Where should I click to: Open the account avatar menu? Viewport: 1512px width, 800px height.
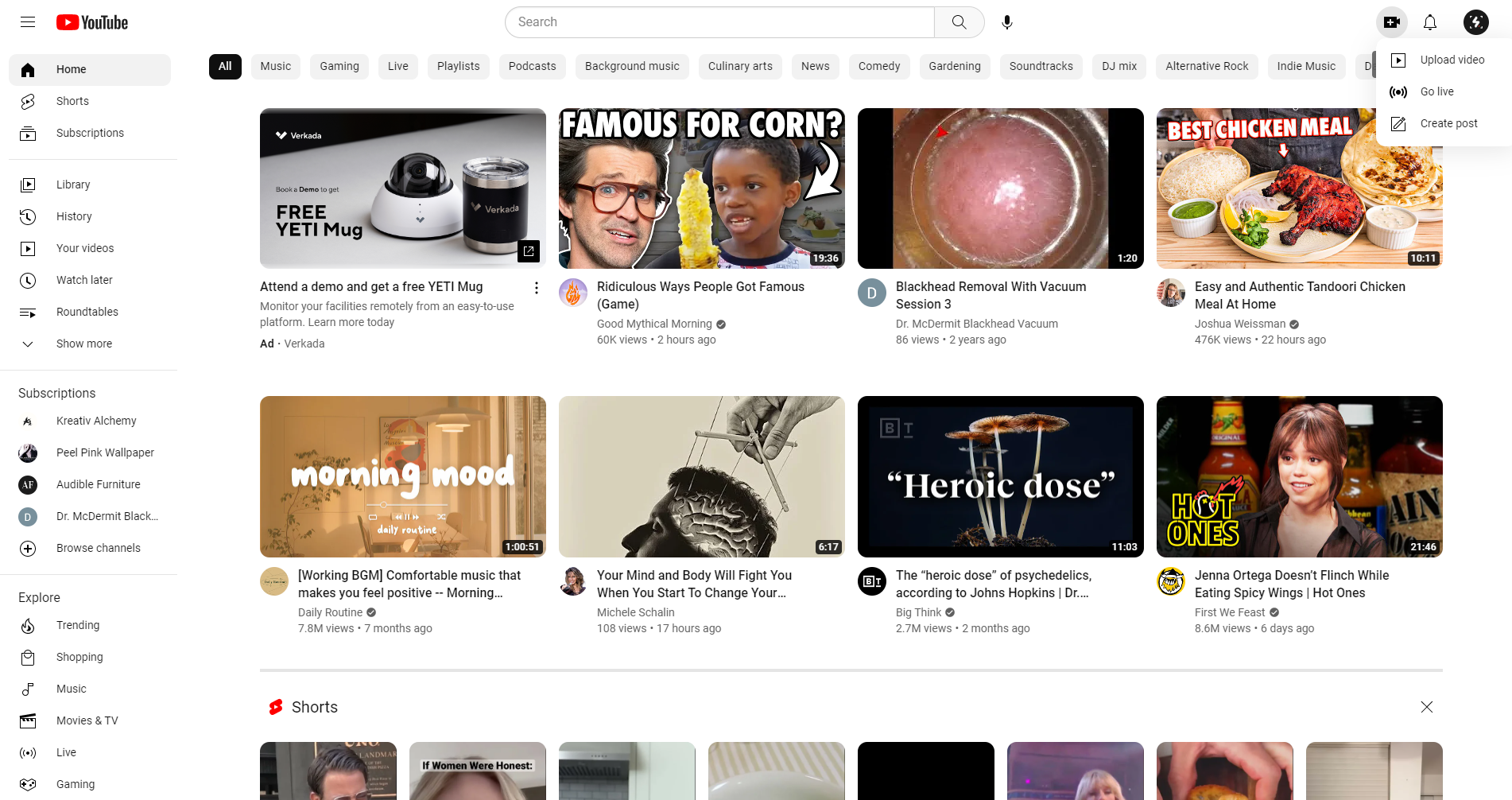[x=1476, y=22]
